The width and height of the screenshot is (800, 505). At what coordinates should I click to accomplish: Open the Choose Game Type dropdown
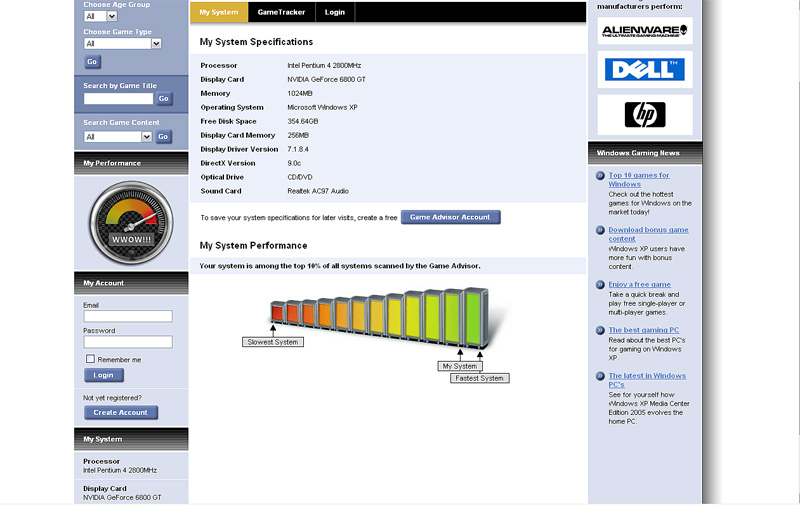(122, 44)
